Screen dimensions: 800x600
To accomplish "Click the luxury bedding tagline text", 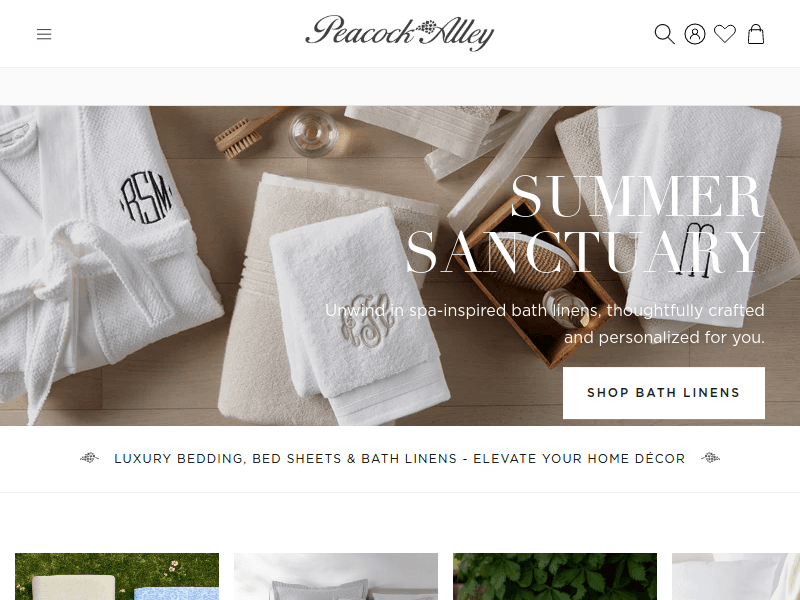I will pos(399,459).
